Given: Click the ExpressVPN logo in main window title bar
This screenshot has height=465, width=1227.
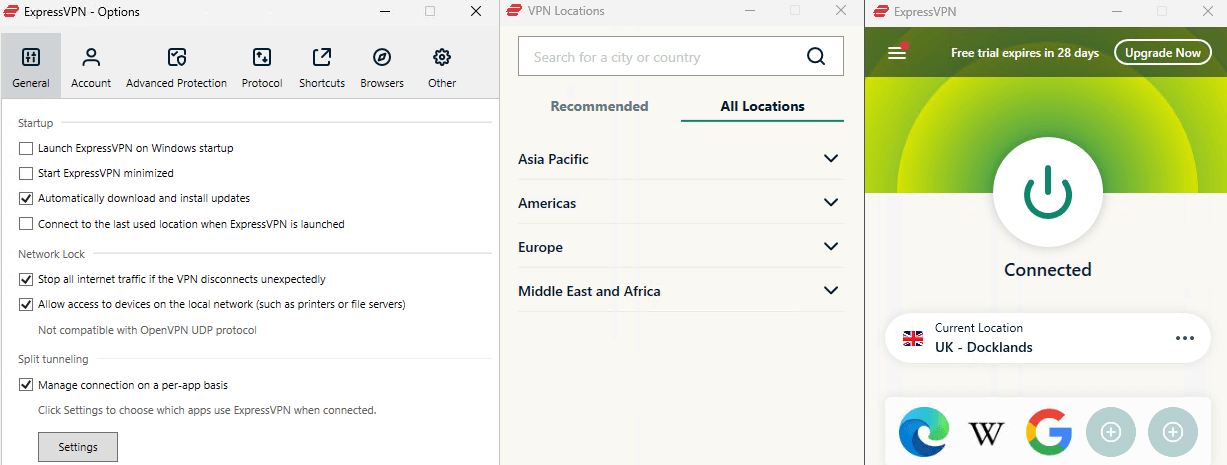Looking at the screenshot, I should click(x=881, y=11).
